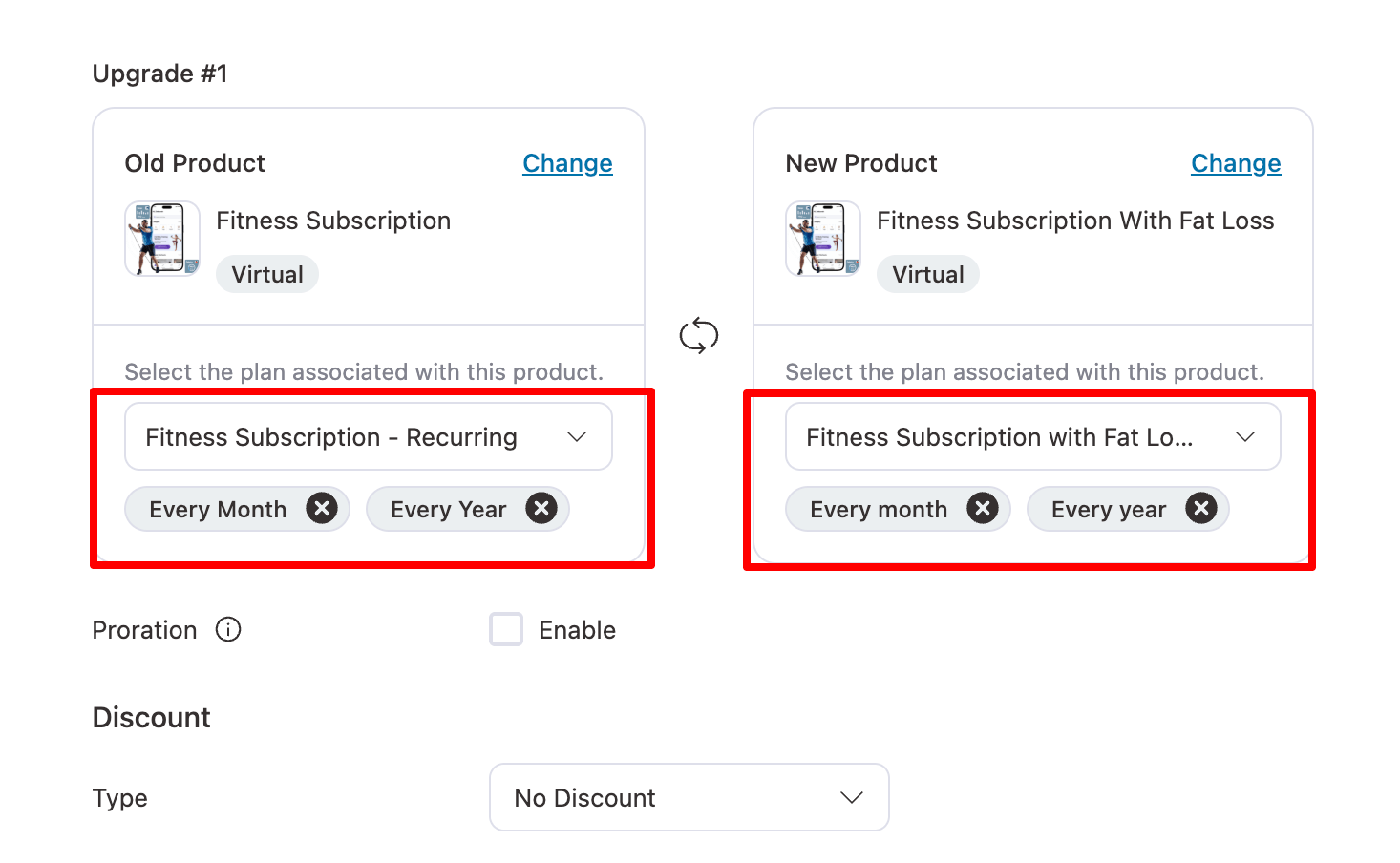Open the Discount Type dropdown showing No Discount

click(689, 797)
